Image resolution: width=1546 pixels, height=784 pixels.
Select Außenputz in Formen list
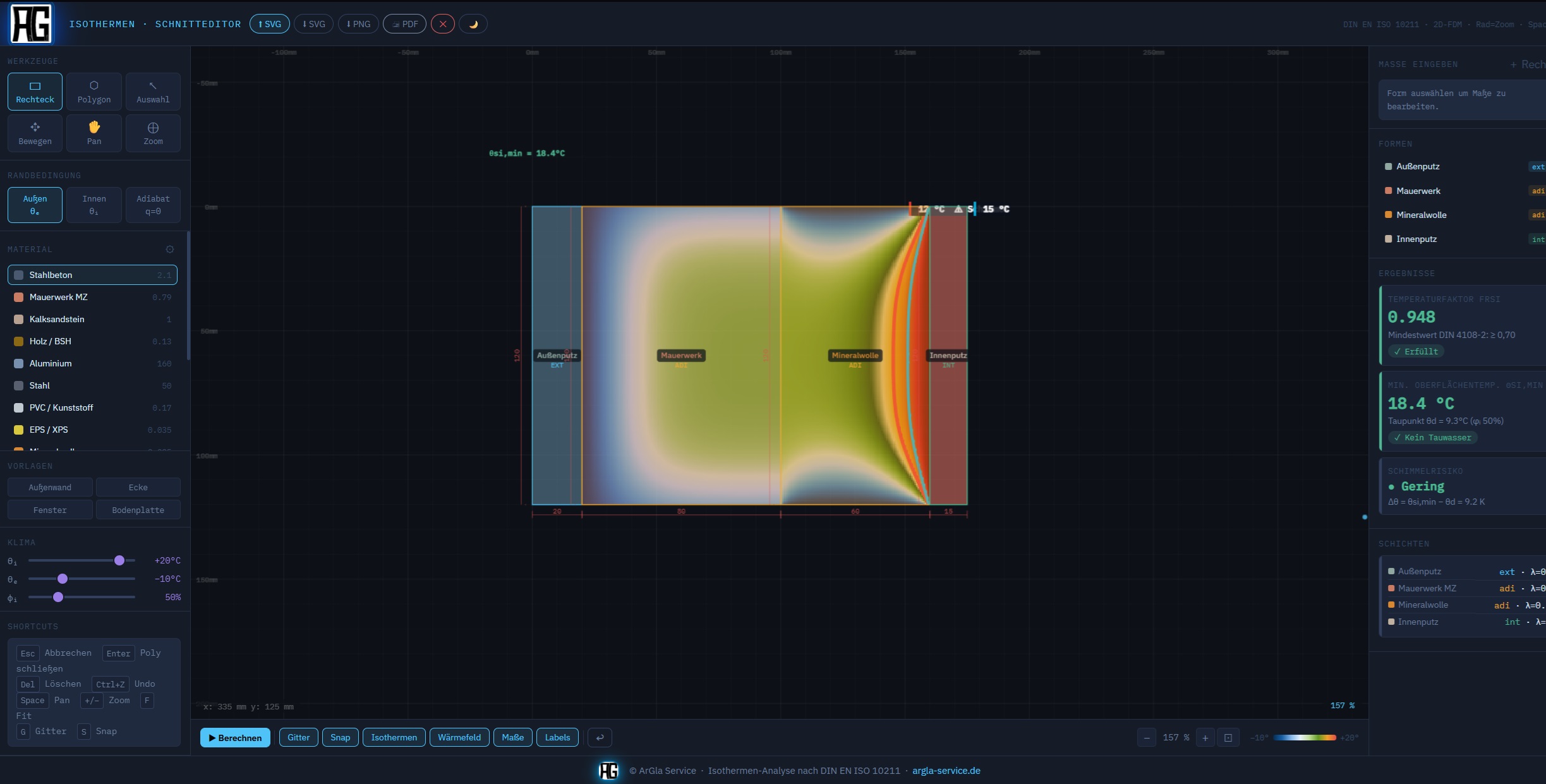[x=1462, y=167]
